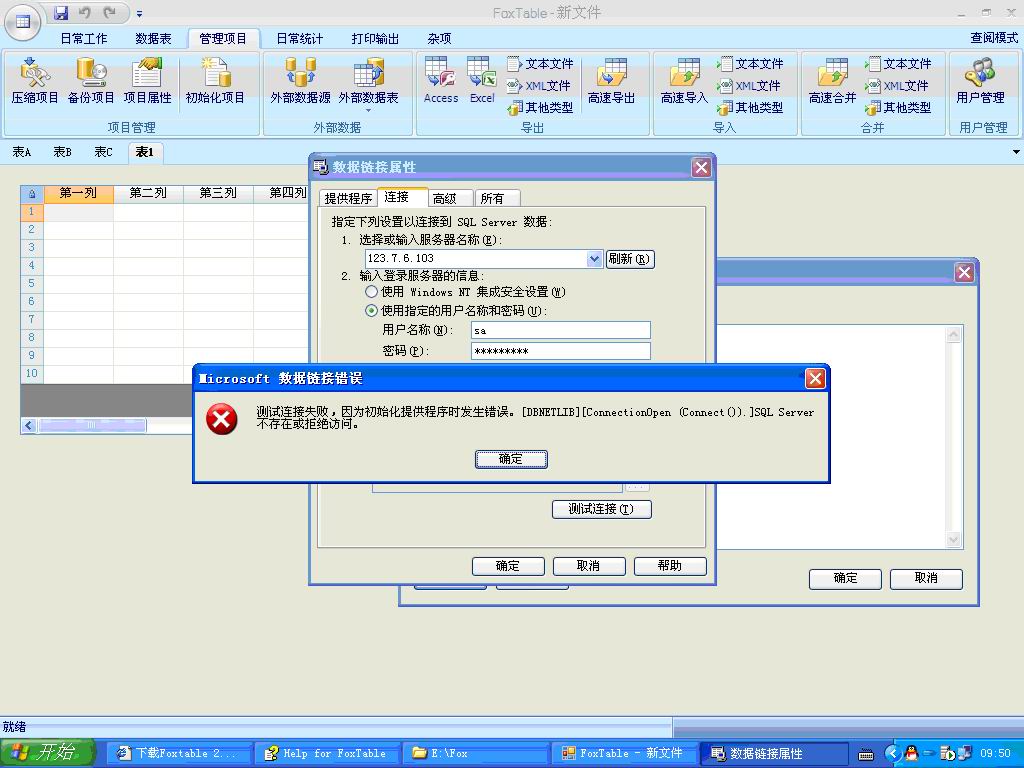1024x768 pixels.
Task: Click 其他类型 in the 合并 group
Action: [x=898, y=107]
